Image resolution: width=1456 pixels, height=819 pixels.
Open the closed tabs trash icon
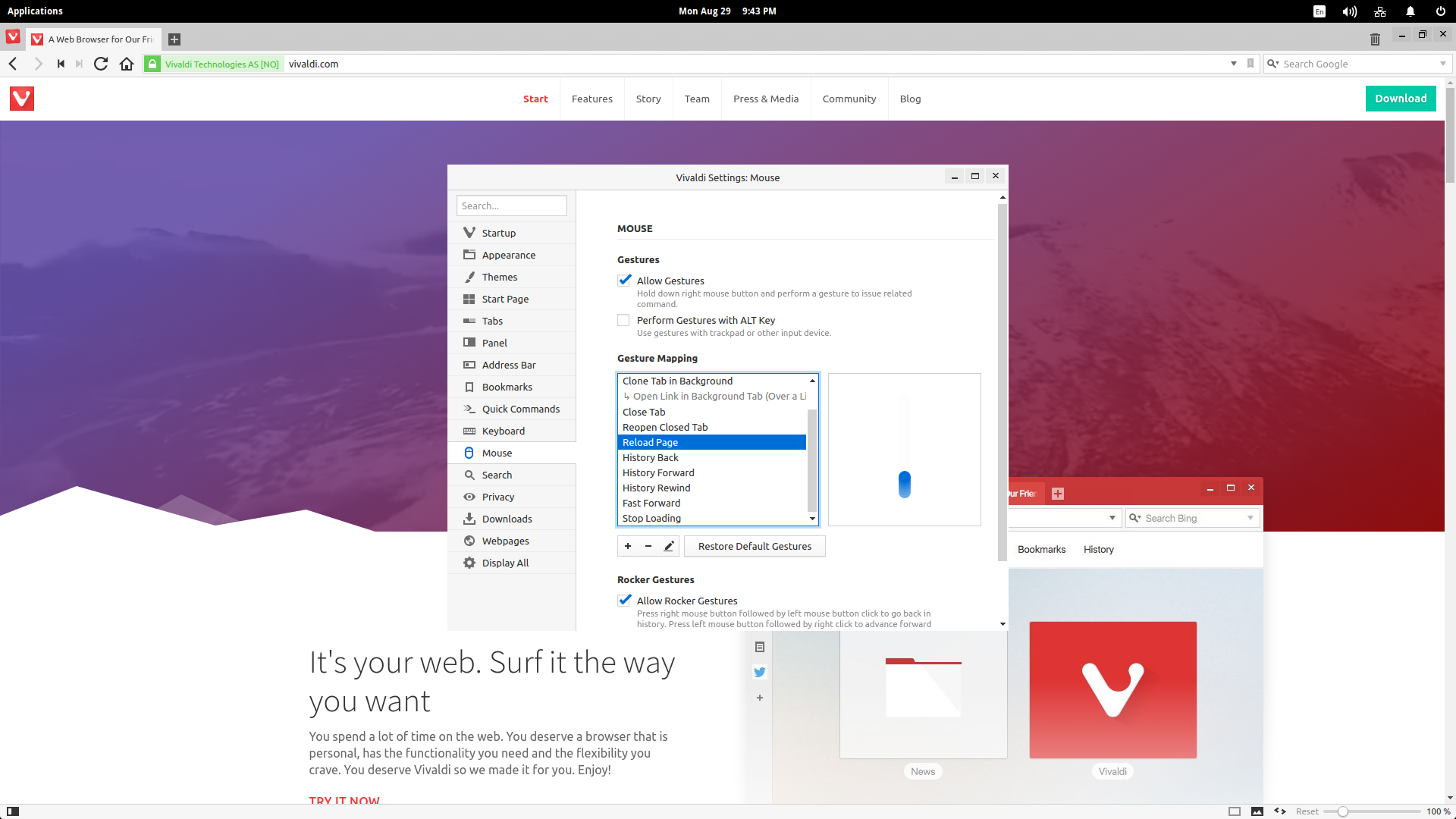pos(1375,39)
